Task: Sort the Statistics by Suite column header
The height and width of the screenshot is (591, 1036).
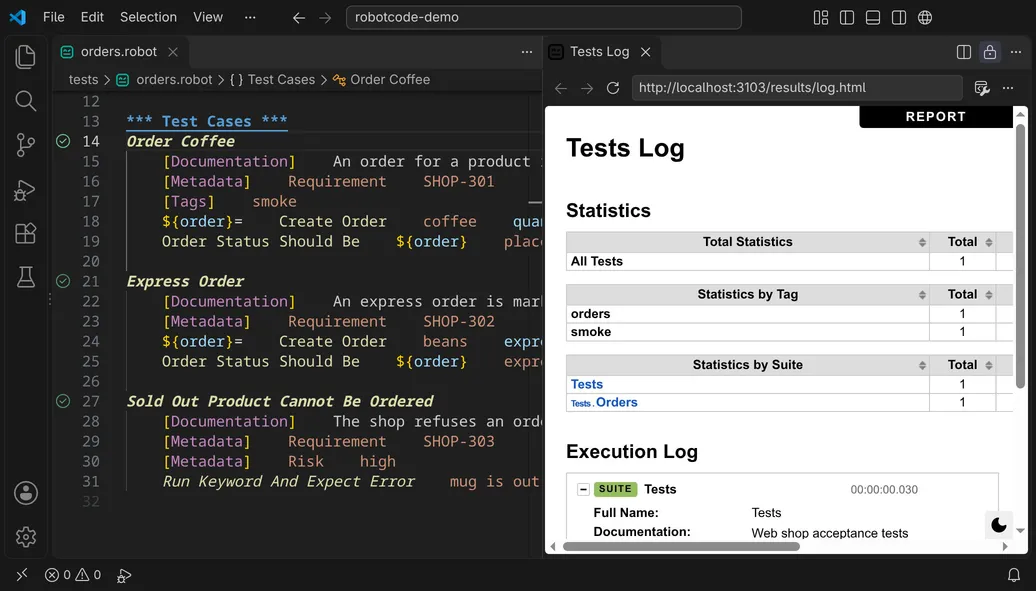Action: click(748, 365)
